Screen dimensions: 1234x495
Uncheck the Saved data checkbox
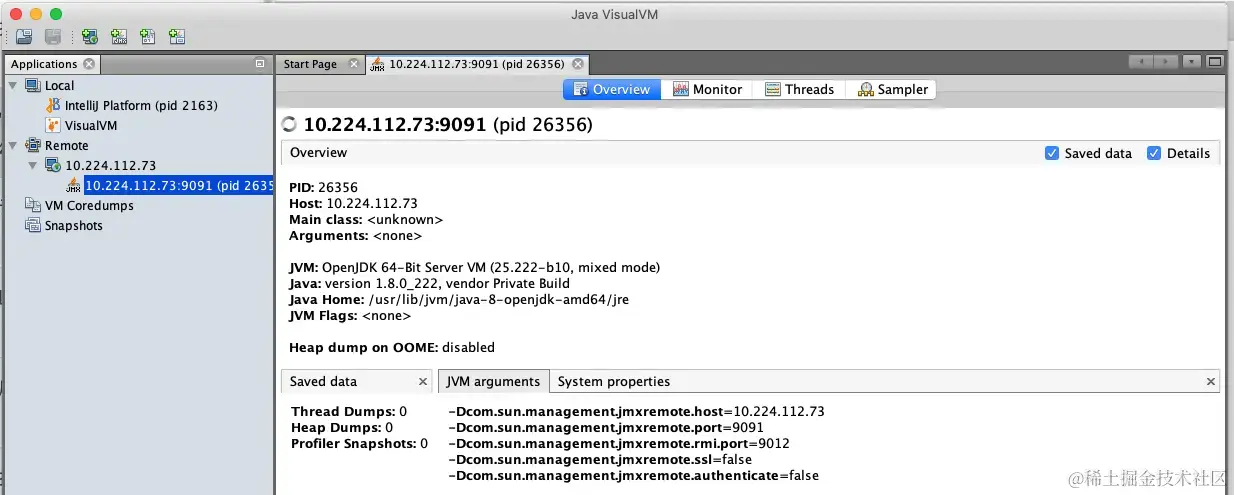point(1052,153)
